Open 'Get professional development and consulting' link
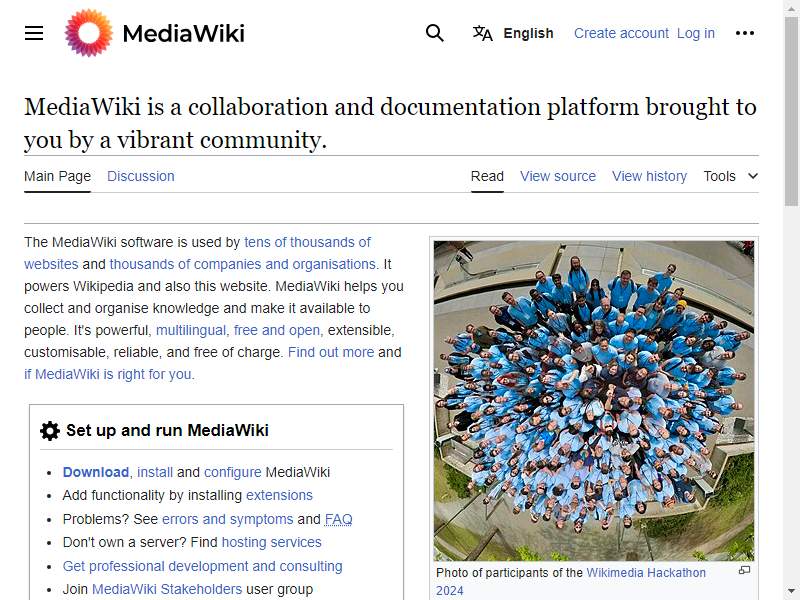Viewport: 800px width, 600px height. [x=203, y=566]
